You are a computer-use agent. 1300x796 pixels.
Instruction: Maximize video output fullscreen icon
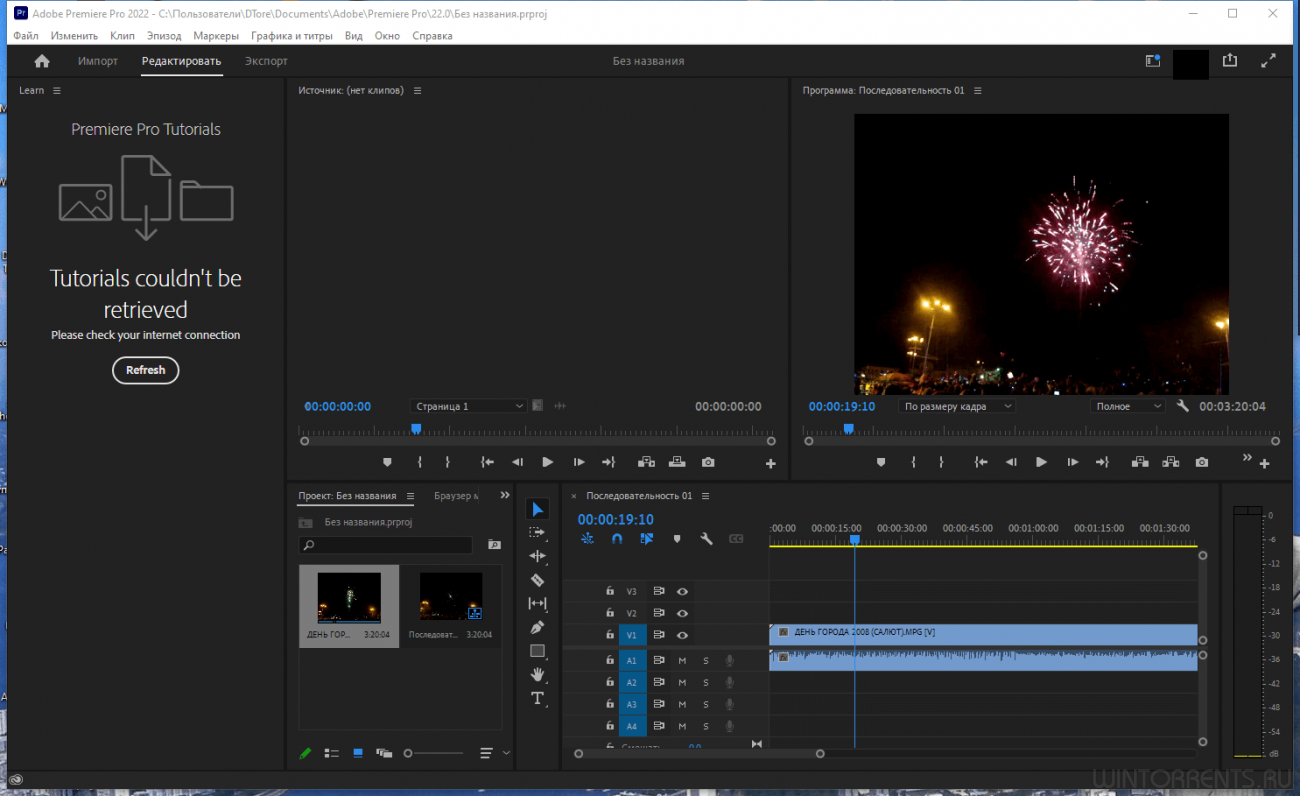click(x=1268, y=61)
